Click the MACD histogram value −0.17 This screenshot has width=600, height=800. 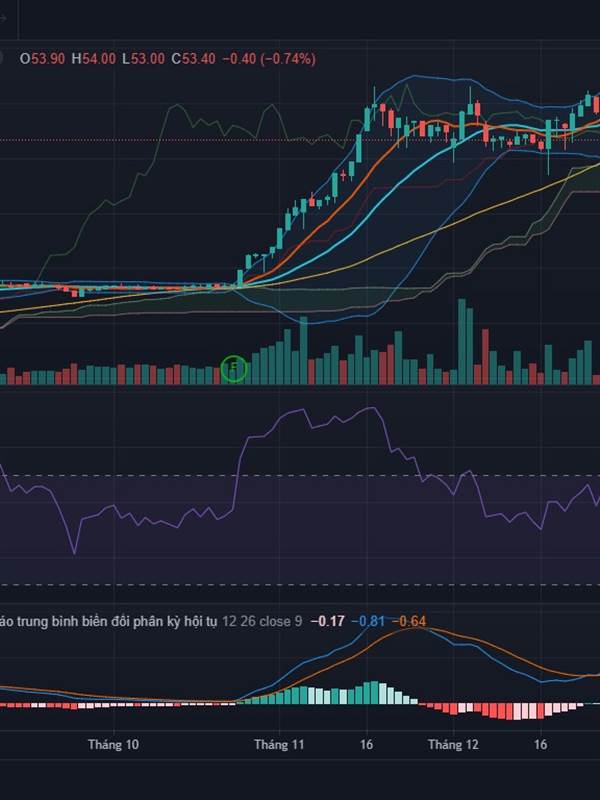pyautogui.click(x=327, y=621)
